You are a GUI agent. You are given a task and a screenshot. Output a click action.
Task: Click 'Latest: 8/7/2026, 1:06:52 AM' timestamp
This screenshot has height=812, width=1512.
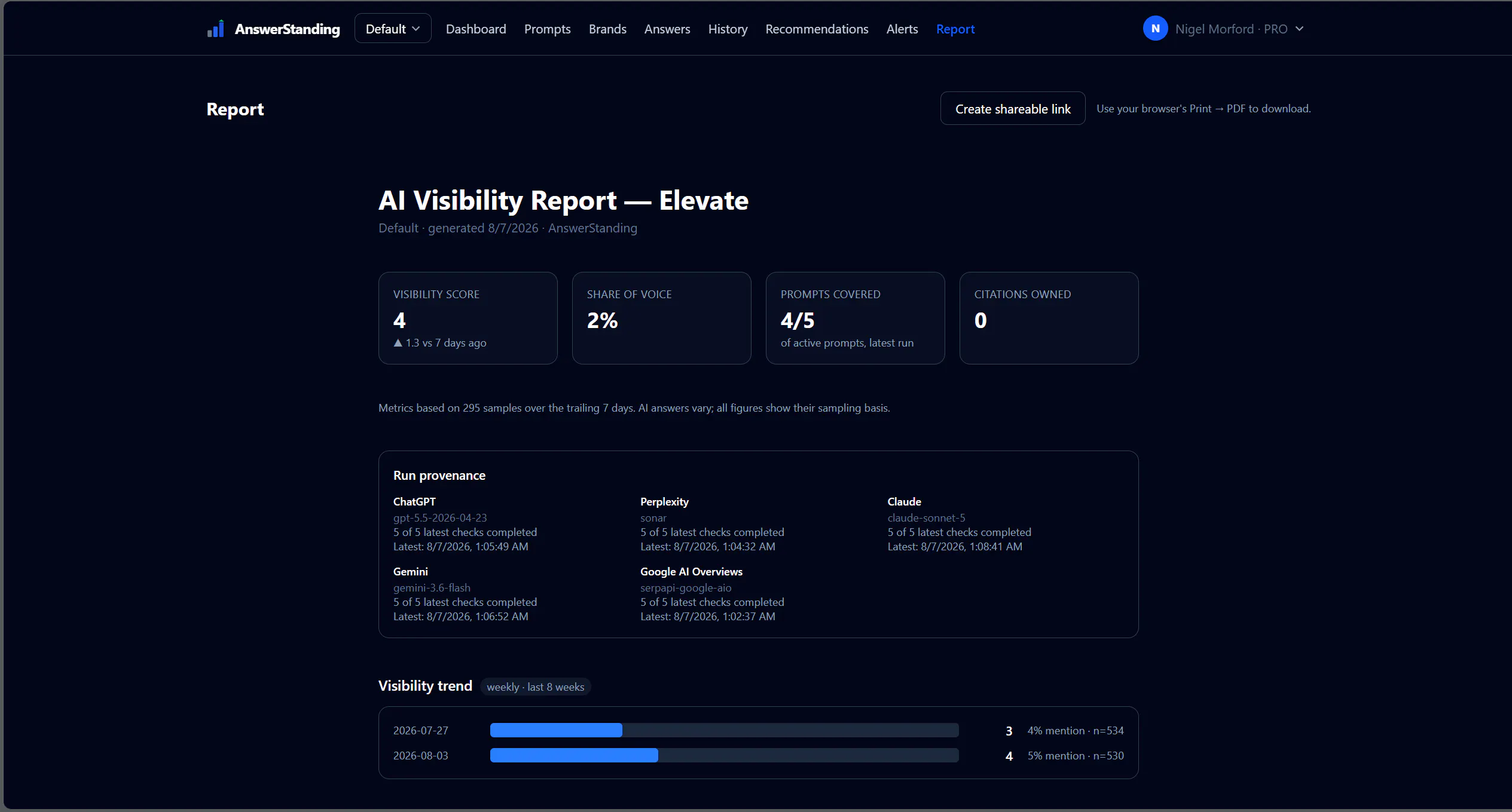pyautogui.click(x=460, y=617)
